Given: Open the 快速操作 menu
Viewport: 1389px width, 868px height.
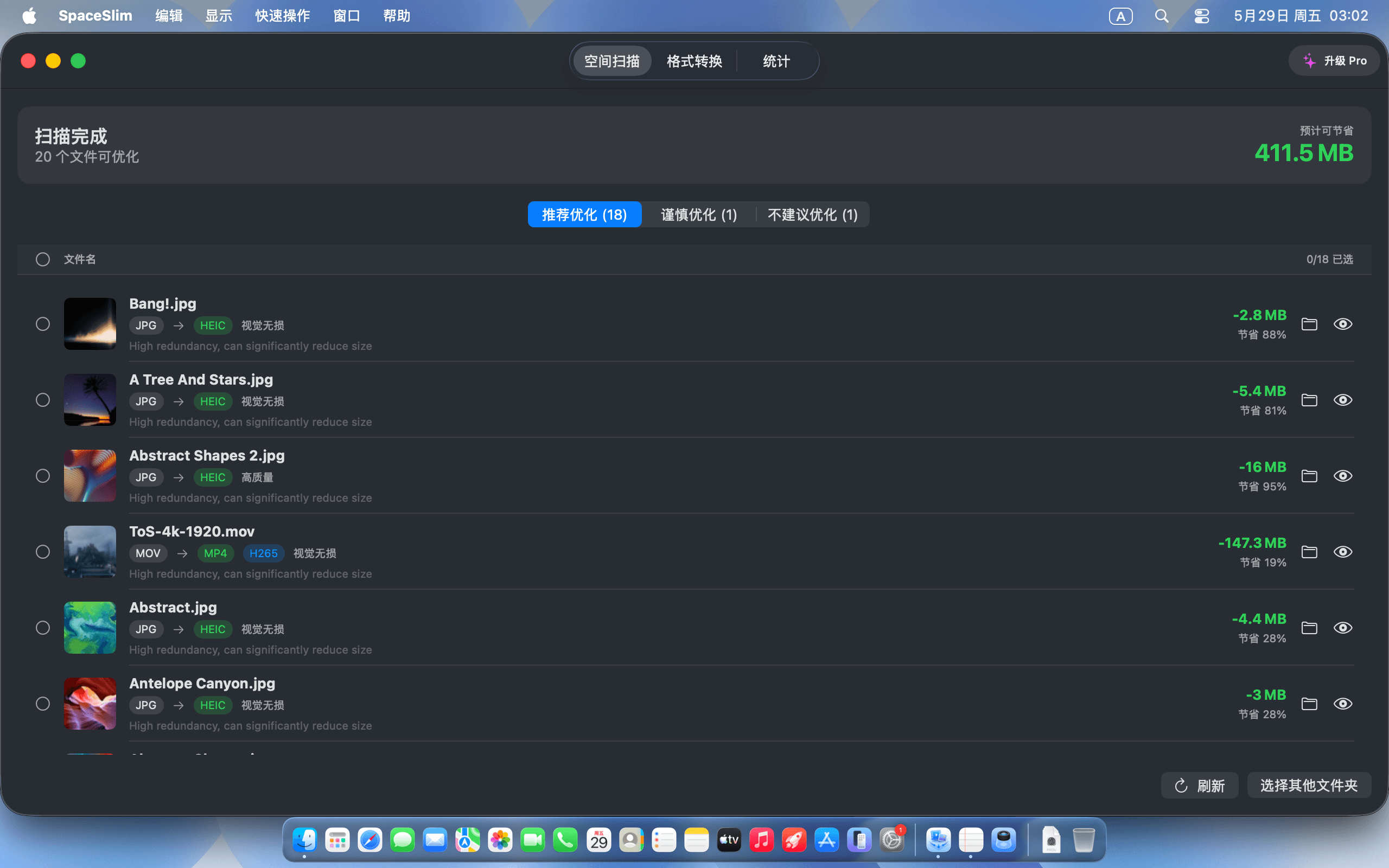Looking at the screenshot, I should tap(282, 16).
